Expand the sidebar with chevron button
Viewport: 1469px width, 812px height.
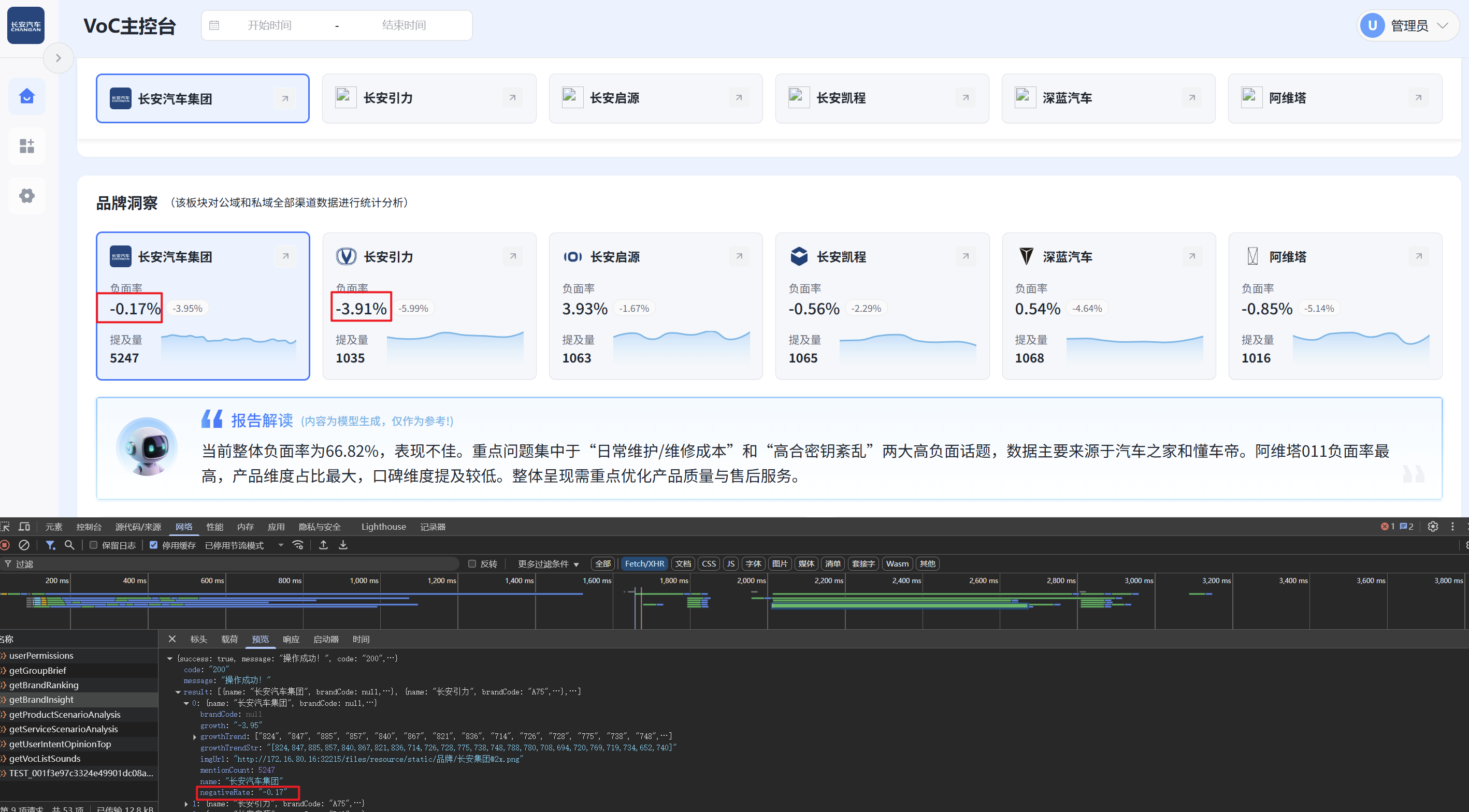tap(58, 57)
